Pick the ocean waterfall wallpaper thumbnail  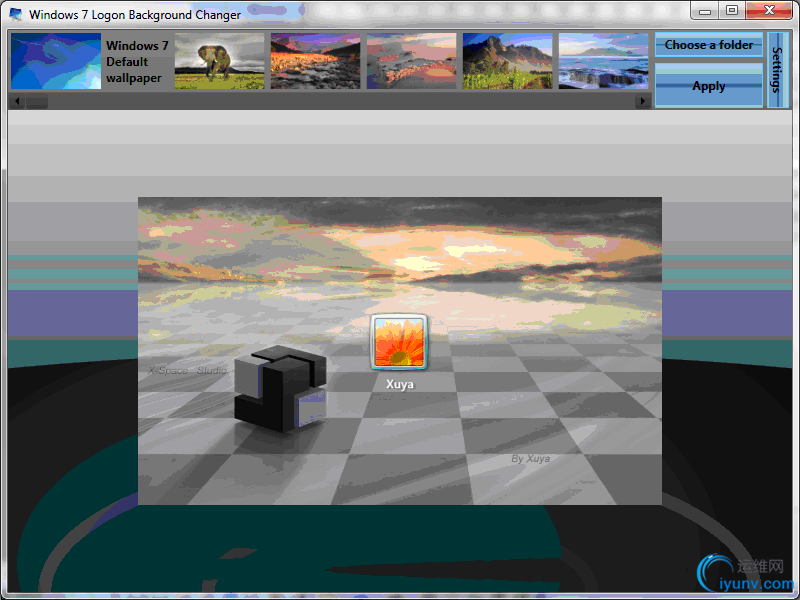[603, 61]
